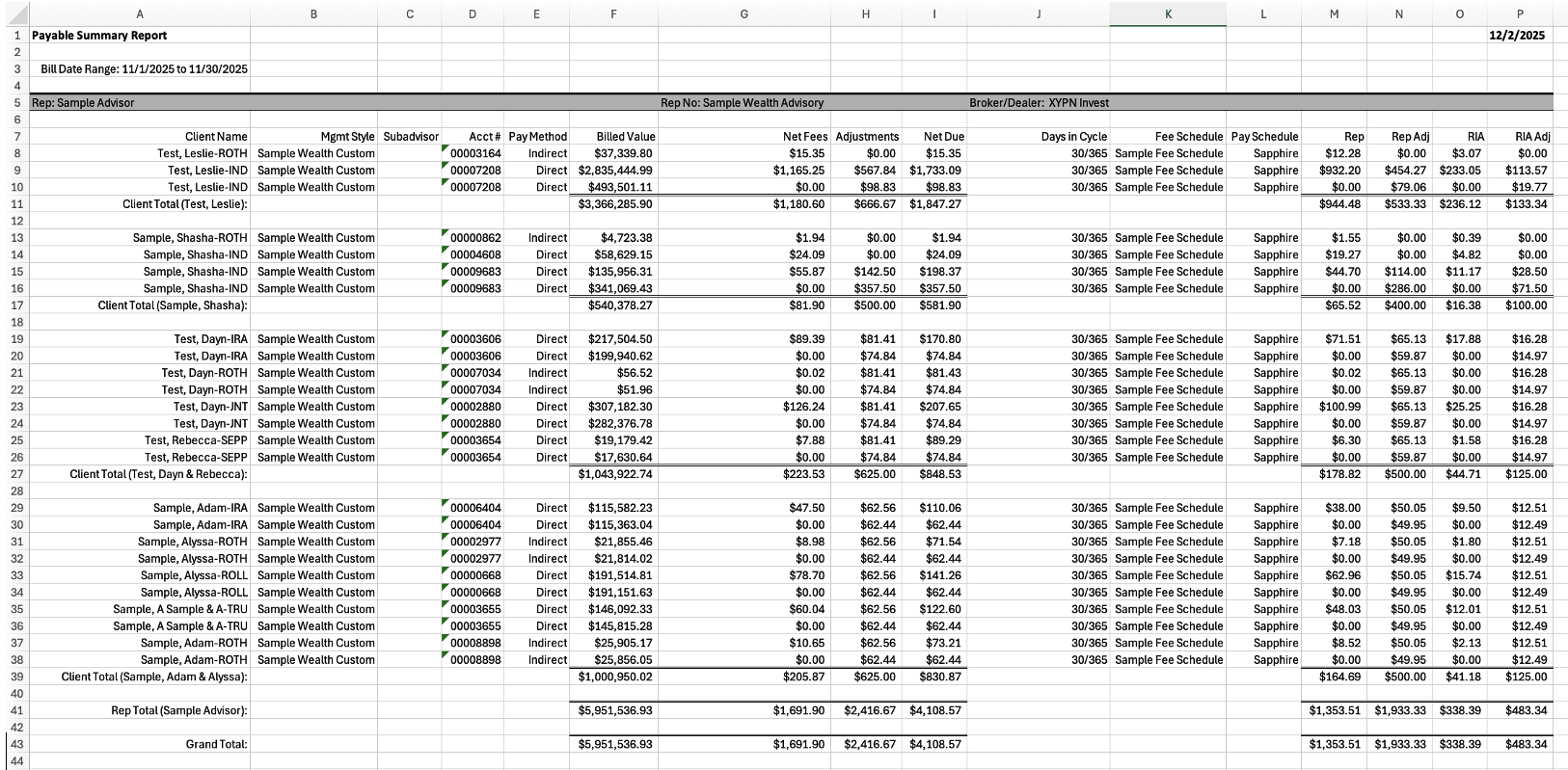
Task: Click billed value $146,092.33
Action: pos(620,609)
